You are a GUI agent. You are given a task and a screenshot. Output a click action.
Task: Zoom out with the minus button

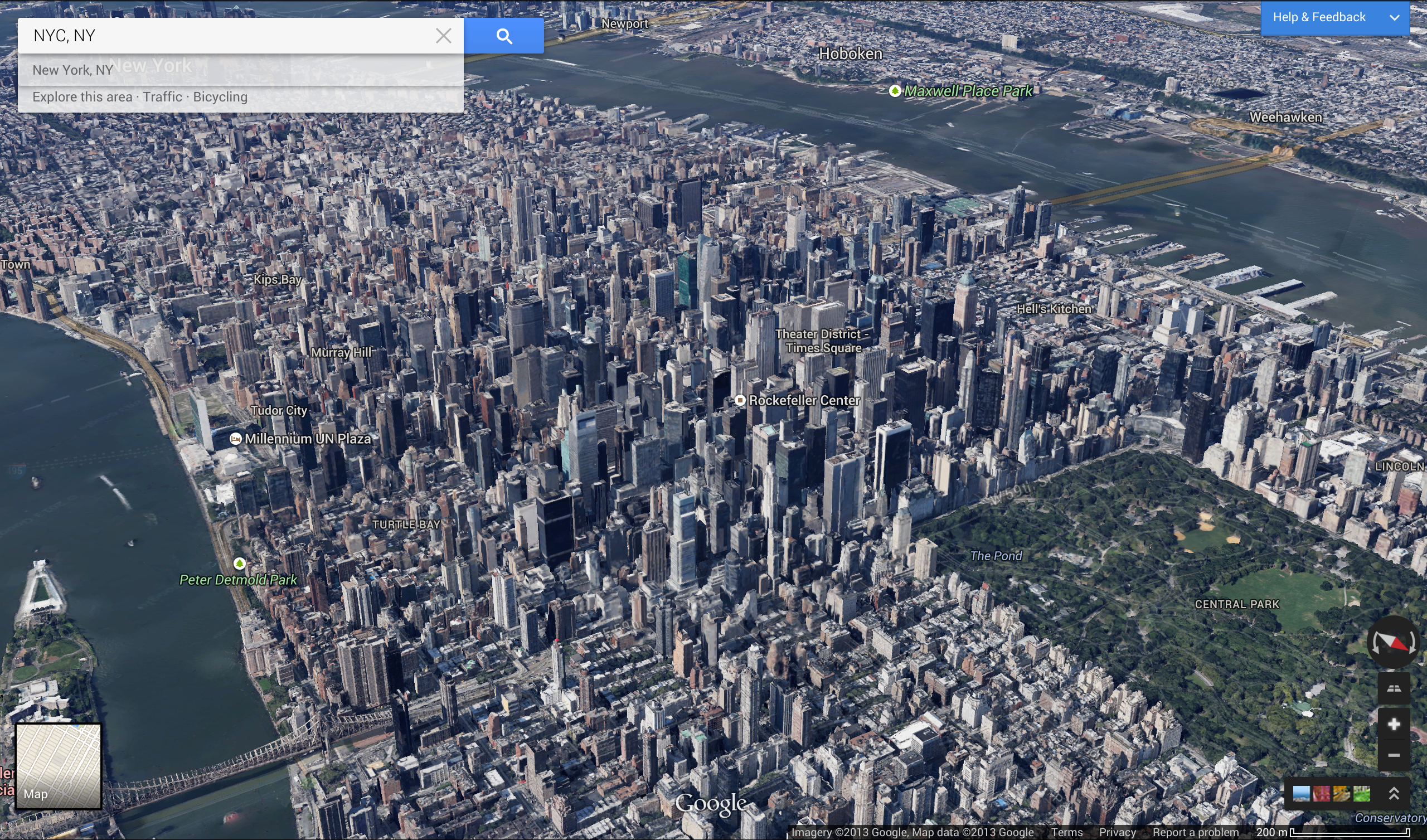(1394, 756)
